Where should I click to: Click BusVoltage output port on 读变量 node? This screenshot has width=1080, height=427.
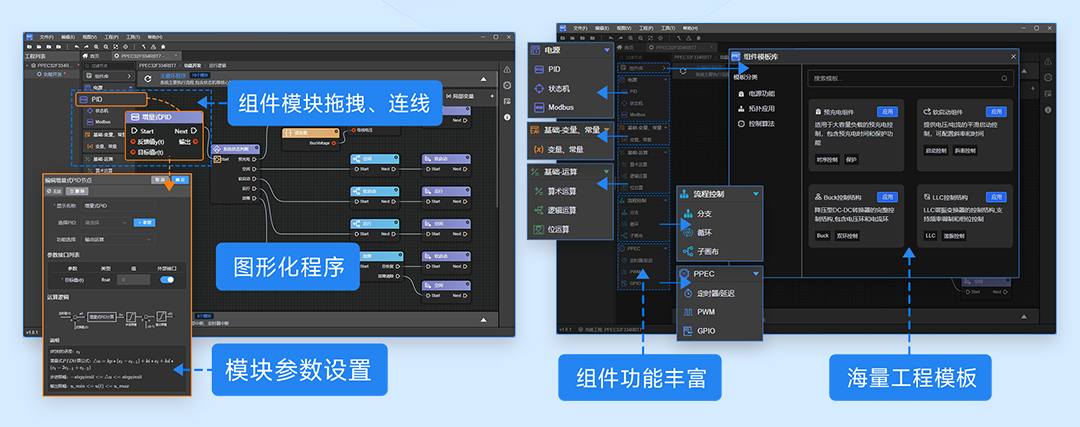point(333,143)
